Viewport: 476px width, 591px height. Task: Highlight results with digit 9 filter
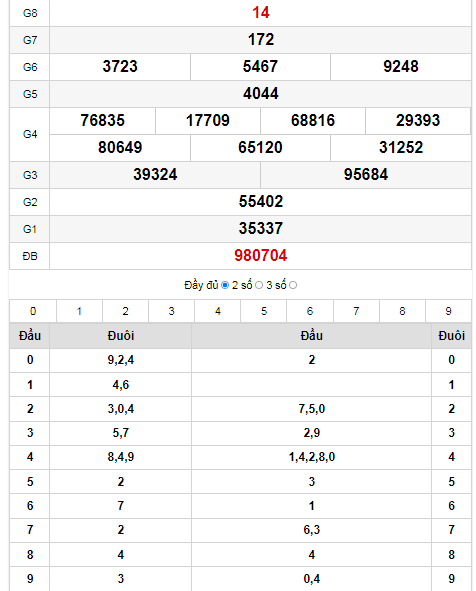(448, 311)
